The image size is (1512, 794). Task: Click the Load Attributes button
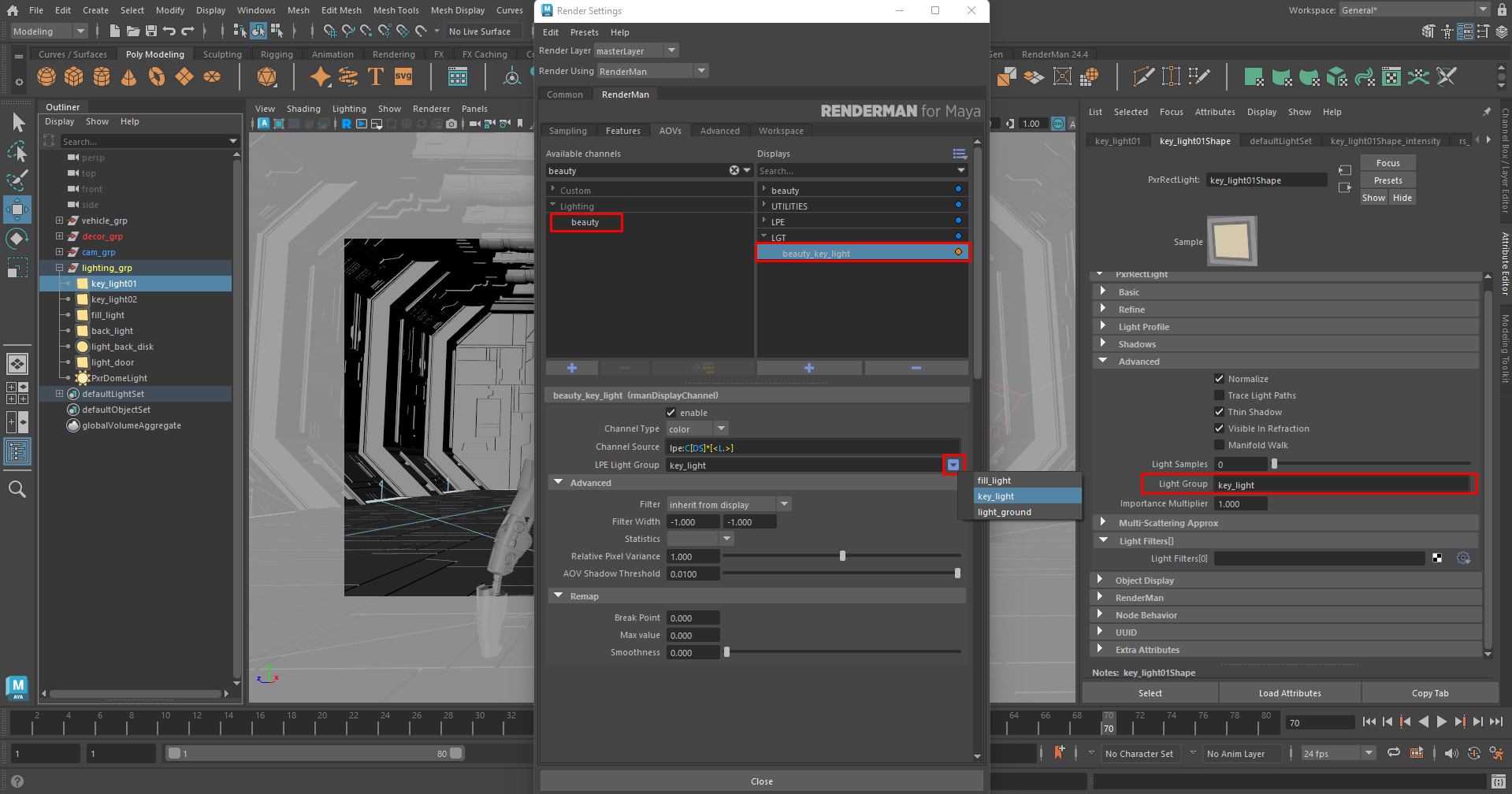(1289, 693)
